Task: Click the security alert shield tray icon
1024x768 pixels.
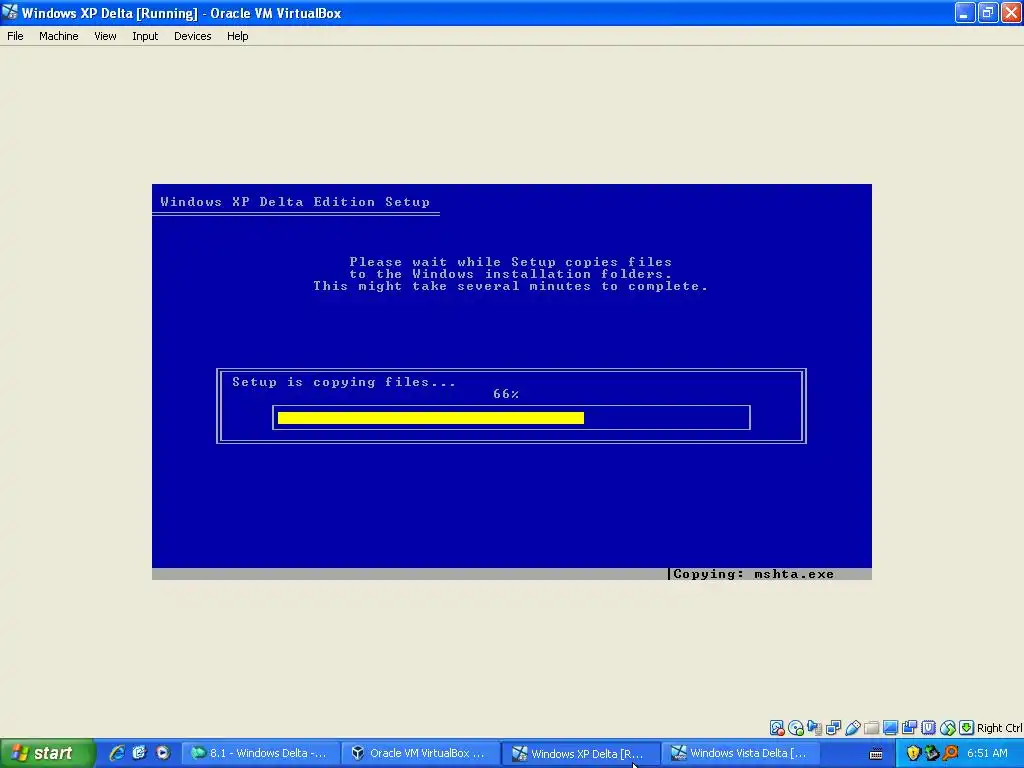Action: click(913, 754)
